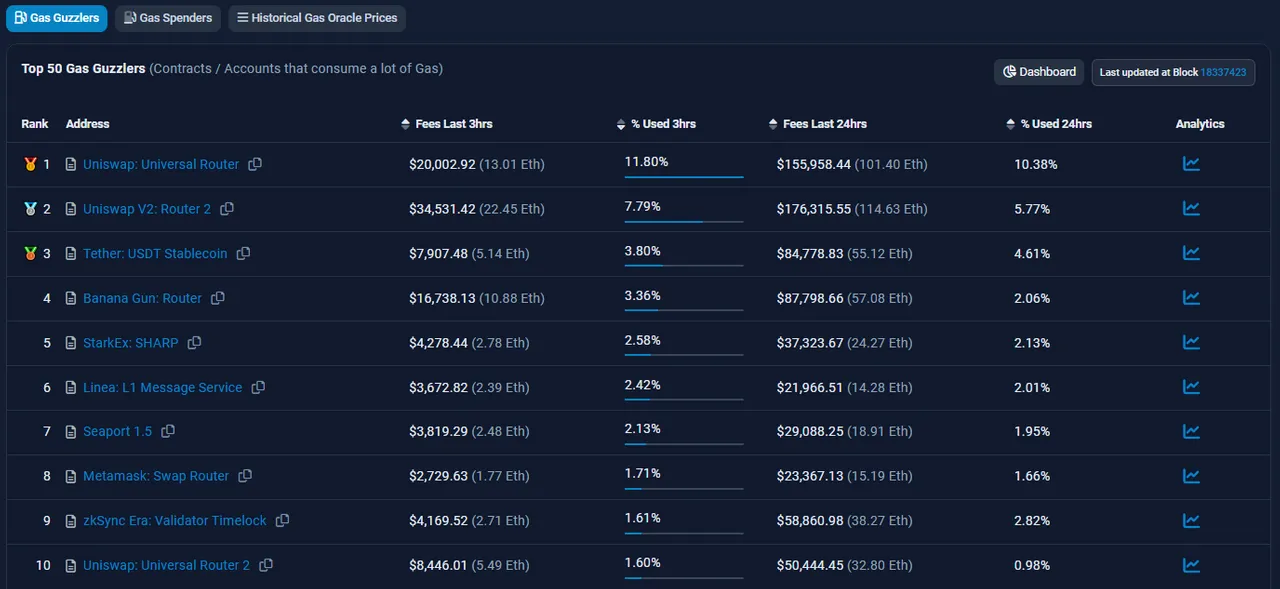Click the contract file icon beside StarkEx: SHARP
Screen dimensions: 1280x589
pyautogui.click(x=71, y=343)
